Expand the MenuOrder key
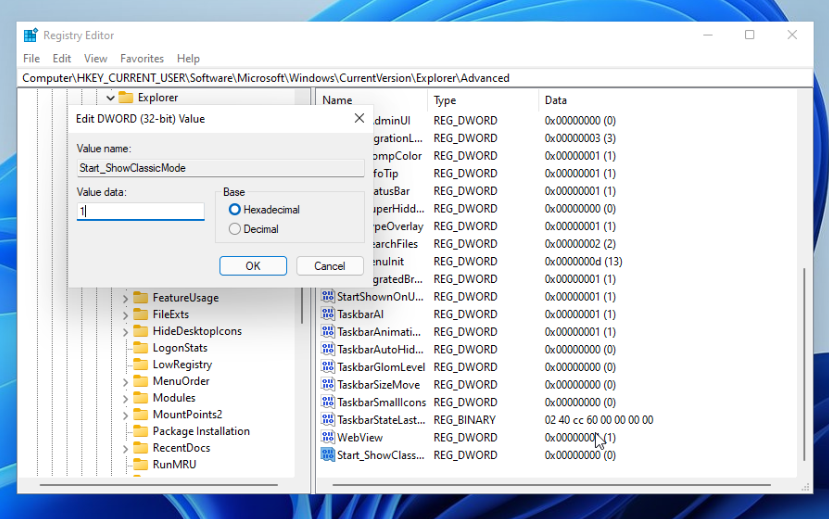Viewport: 829px width, 519px height. 125,382
